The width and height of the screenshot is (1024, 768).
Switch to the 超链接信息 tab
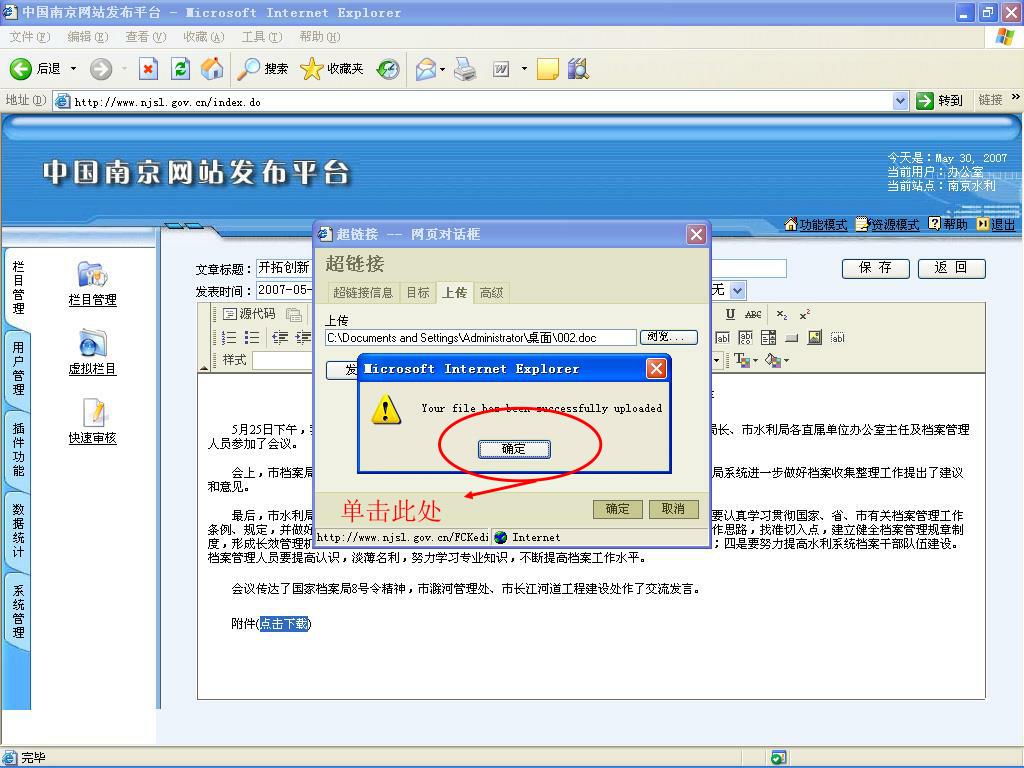[362, 293]
